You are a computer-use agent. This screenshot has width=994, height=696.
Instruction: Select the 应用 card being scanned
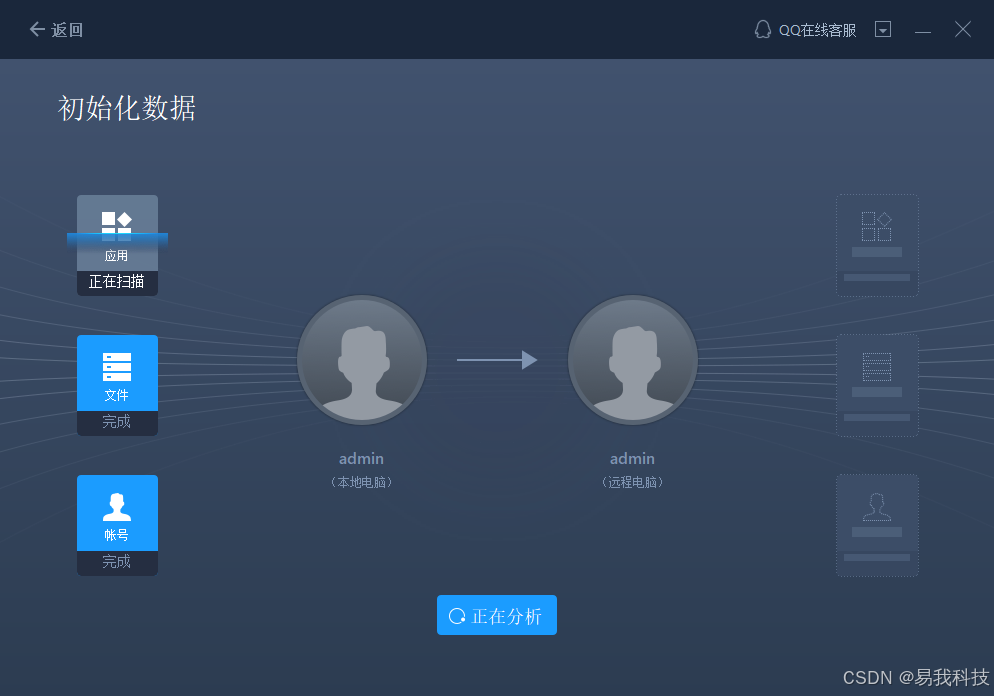117,245
